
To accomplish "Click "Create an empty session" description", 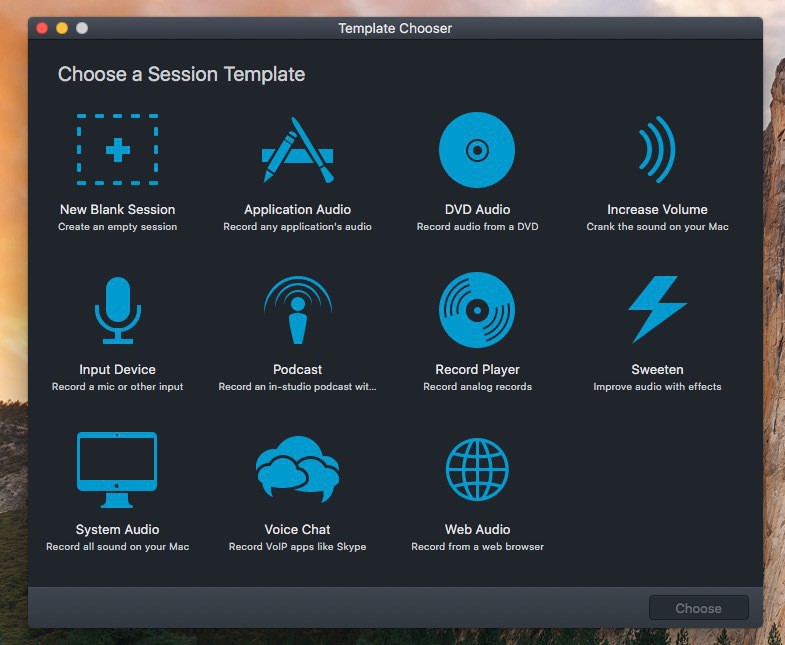I will pos(118,227).
